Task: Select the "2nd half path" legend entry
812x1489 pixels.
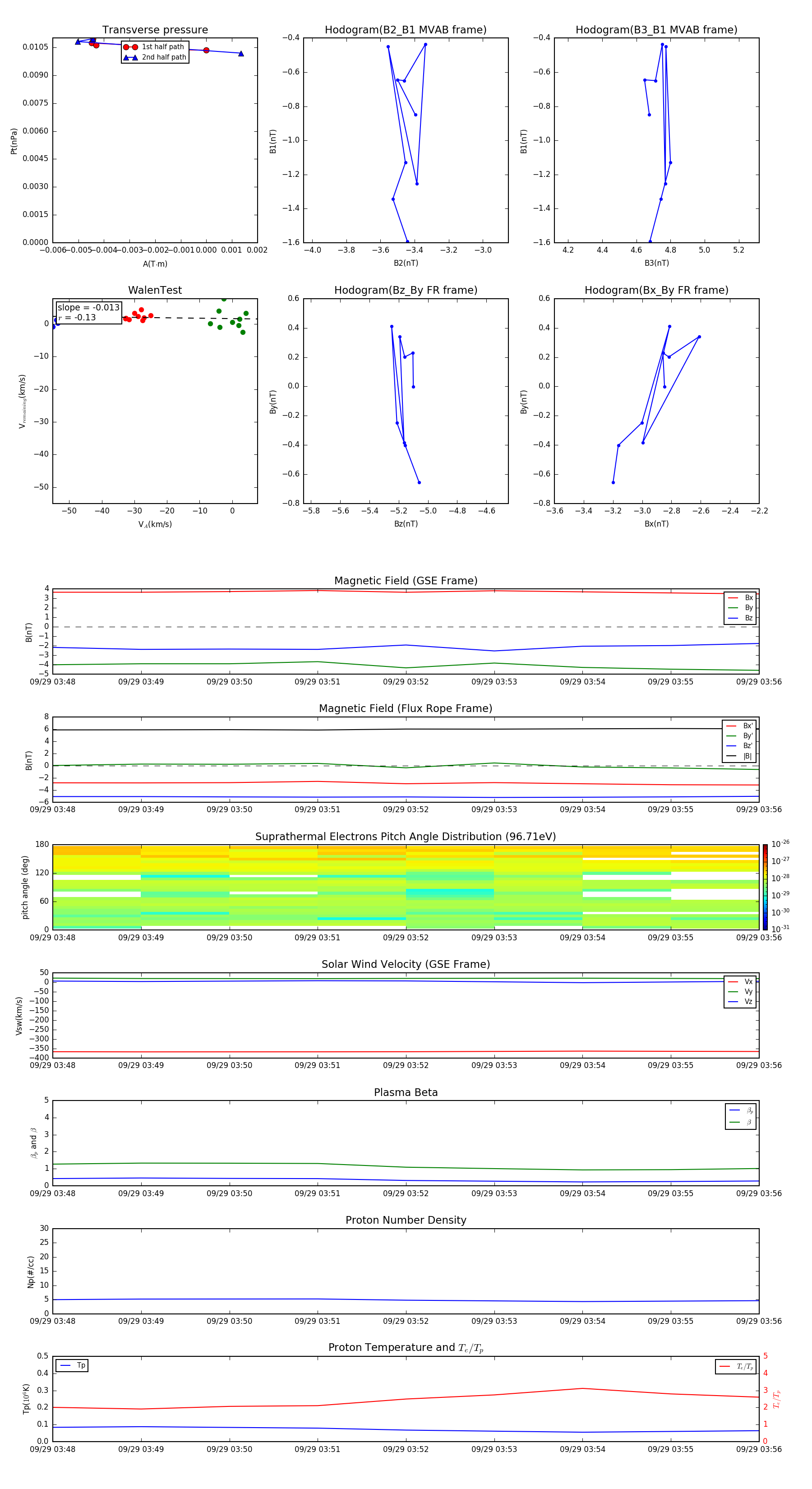Action: click(x=154, y=57)
